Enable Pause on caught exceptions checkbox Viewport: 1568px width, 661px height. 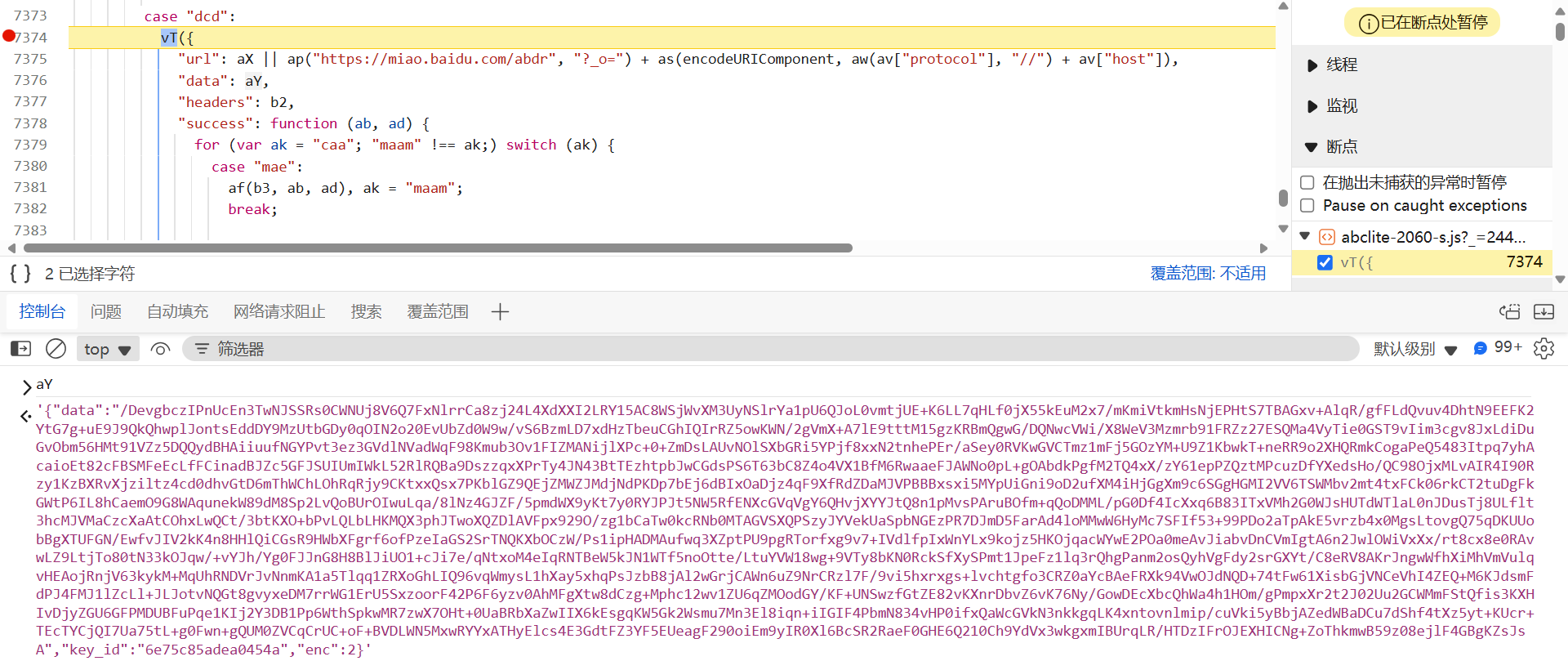[1307, 205]
